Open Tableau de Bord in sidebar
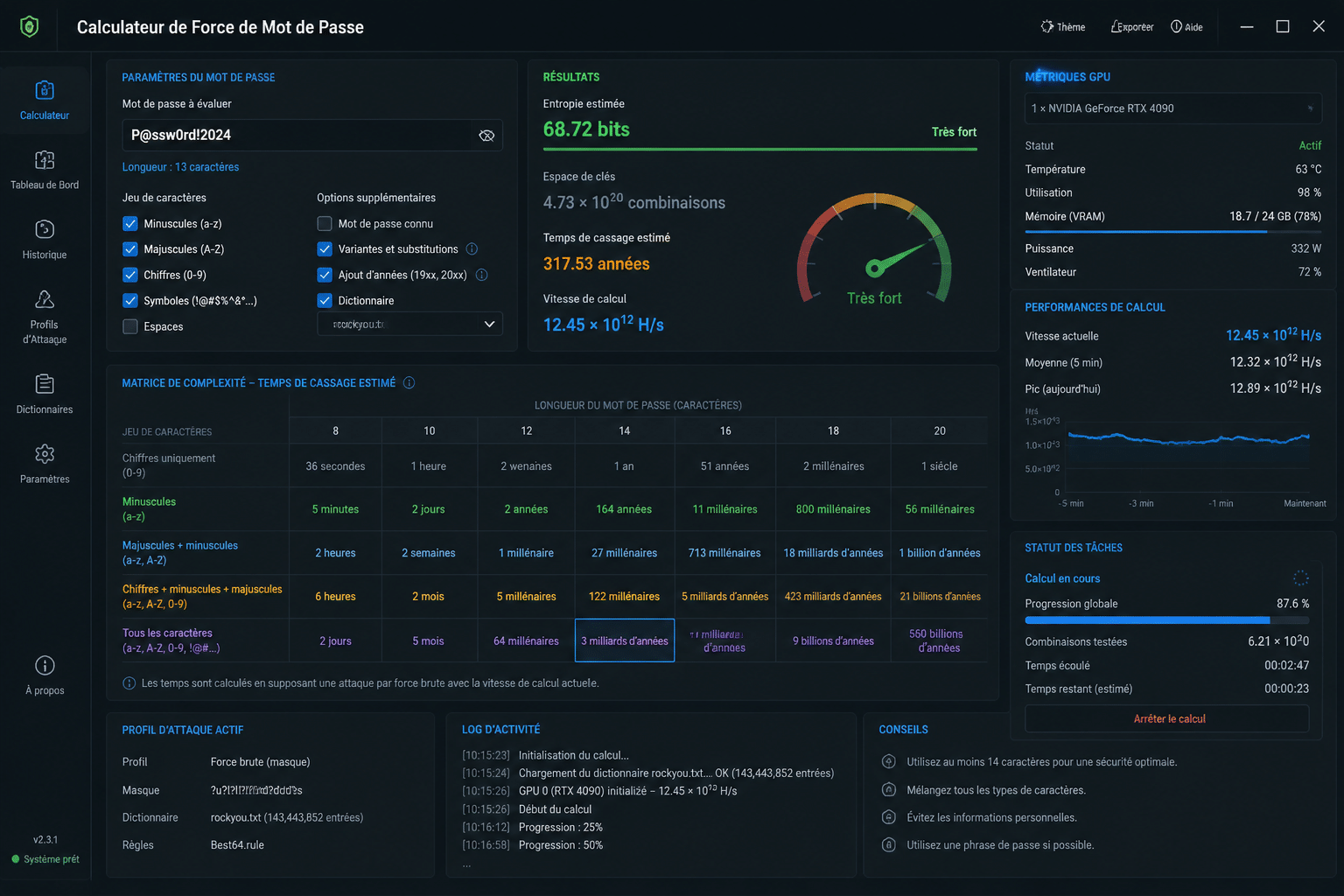The height and width of the screenshot is (896, 1344). [x=45, y=170]
